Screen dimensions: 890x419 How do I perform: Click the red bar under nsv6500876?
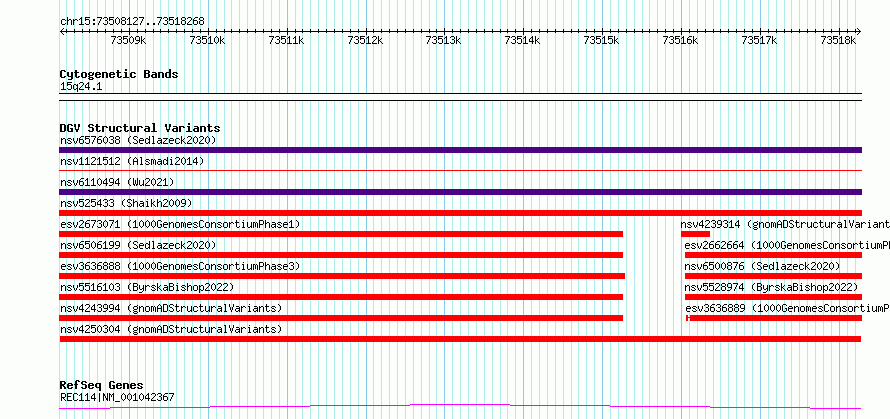tap(773, 276)
